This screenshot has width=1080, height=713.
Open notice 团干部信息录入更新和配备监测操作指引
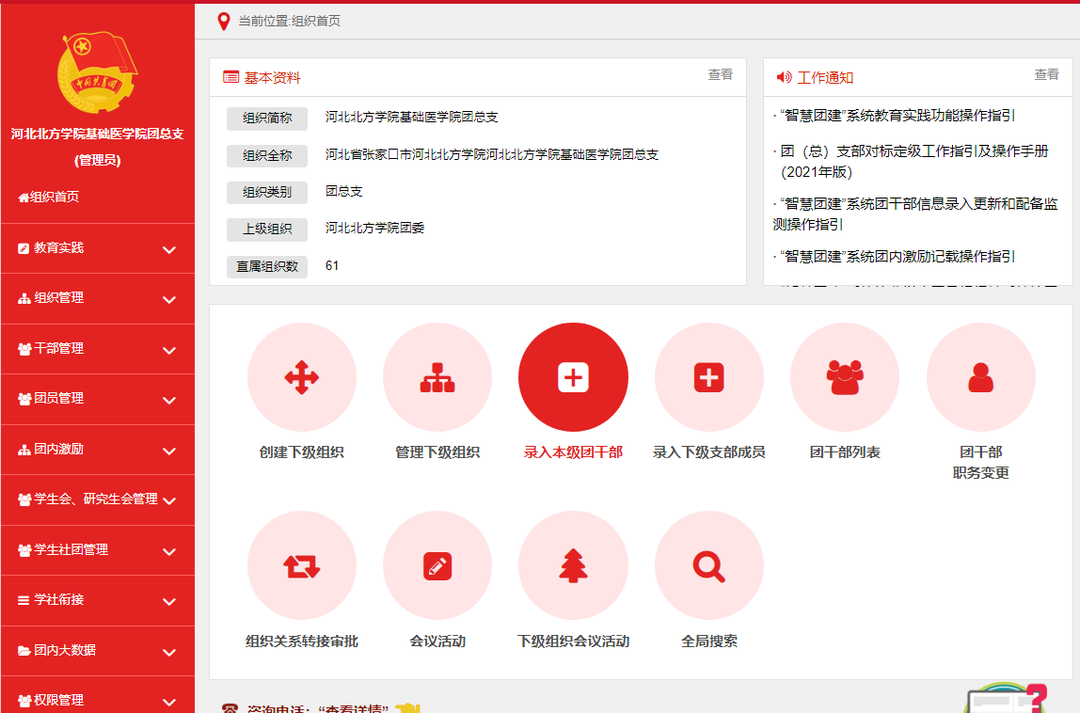pos(915,214)
